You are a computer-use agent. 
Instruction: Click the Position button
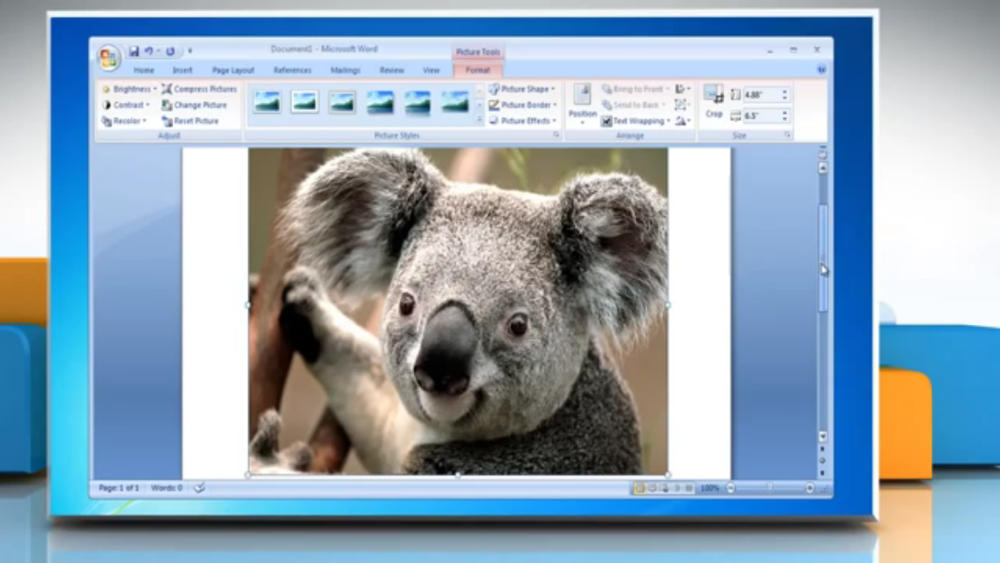click(x=582, y=103)
